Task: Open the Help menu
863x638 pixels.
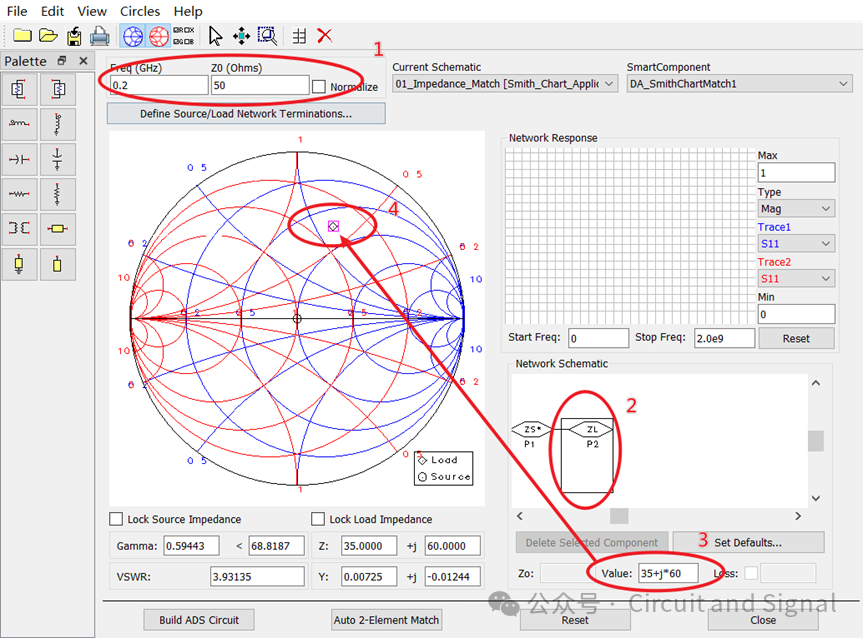Action: (x=188, y=11)
